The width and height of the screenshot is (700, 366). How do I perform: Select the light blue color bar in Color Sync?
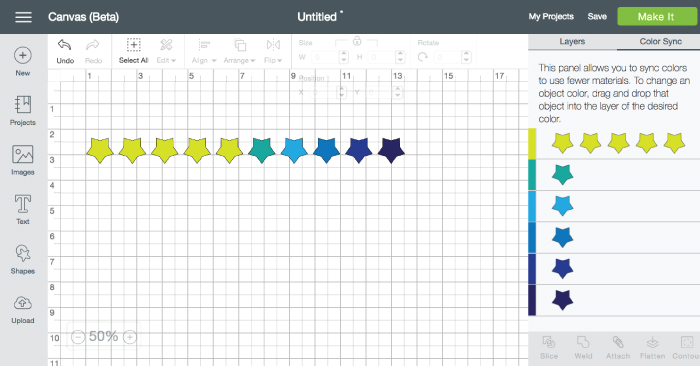532,206
